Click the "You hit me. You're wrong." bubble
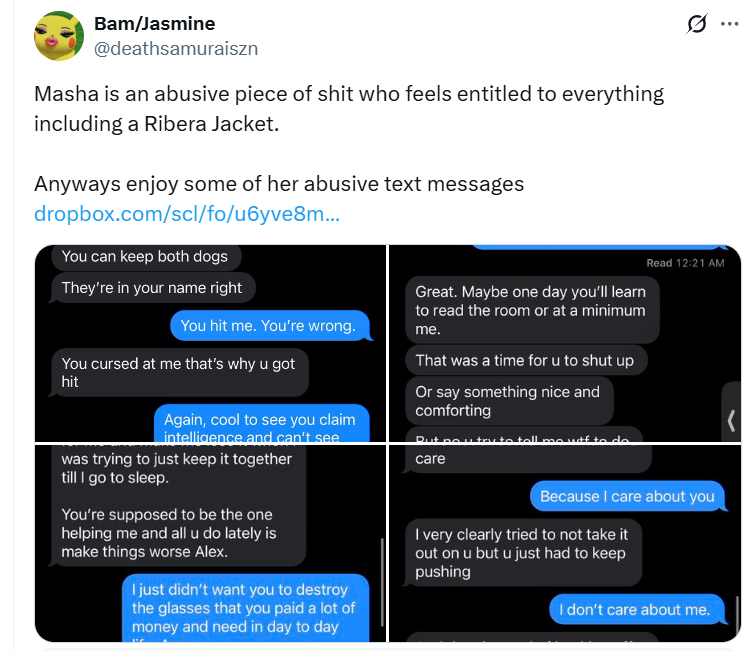Screen dimensions: 756x651 269,326
